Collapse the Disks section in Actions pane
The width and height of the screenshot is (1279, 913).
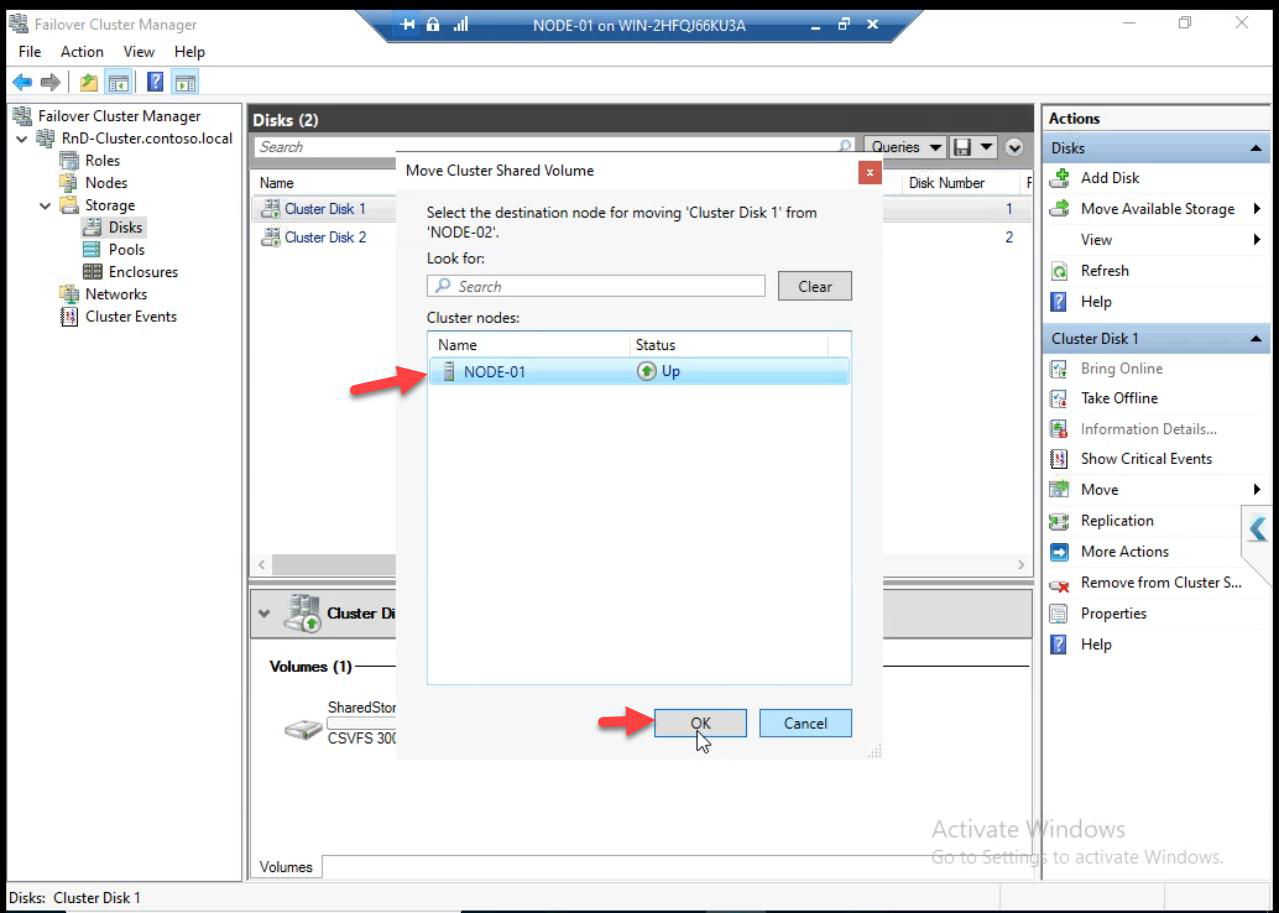tap(1255, 148)
